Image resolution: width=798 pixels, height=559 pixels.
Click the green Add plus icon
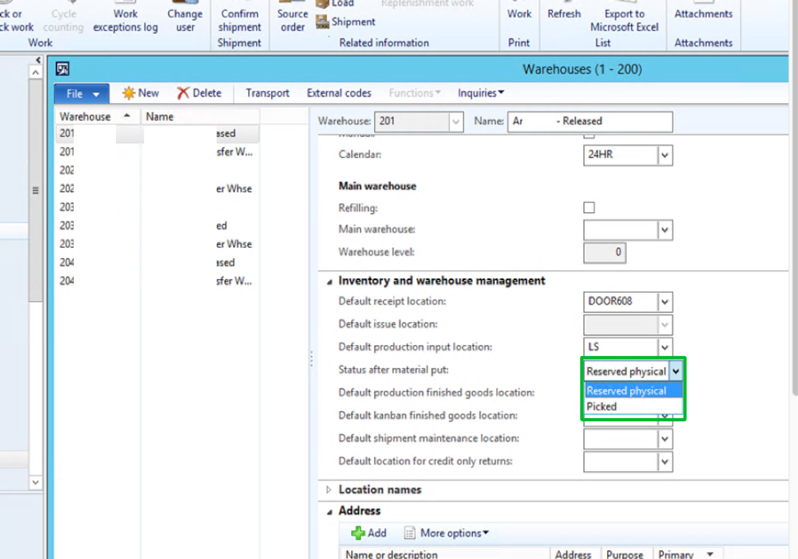coord(358,533)
